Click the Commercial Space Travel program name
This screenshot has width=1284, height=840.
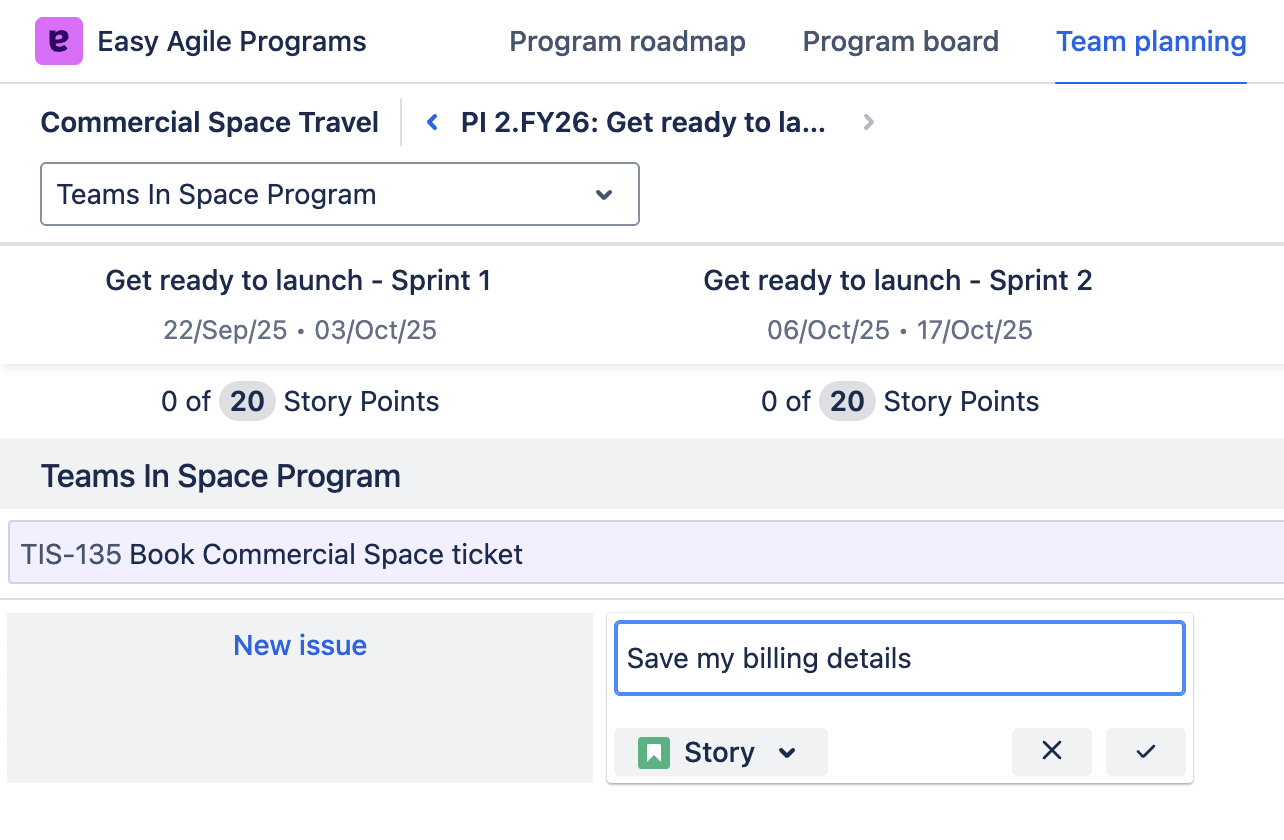click(210, 122)
